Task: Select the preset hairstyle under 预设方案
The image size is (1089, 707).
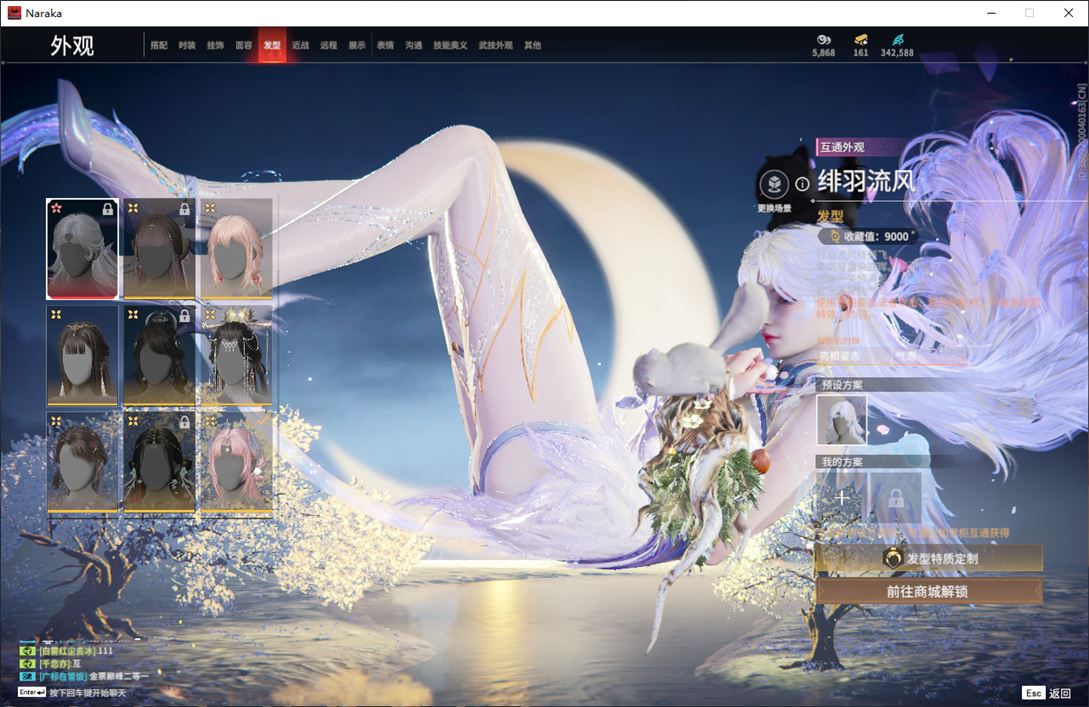Action: (842, 420)
